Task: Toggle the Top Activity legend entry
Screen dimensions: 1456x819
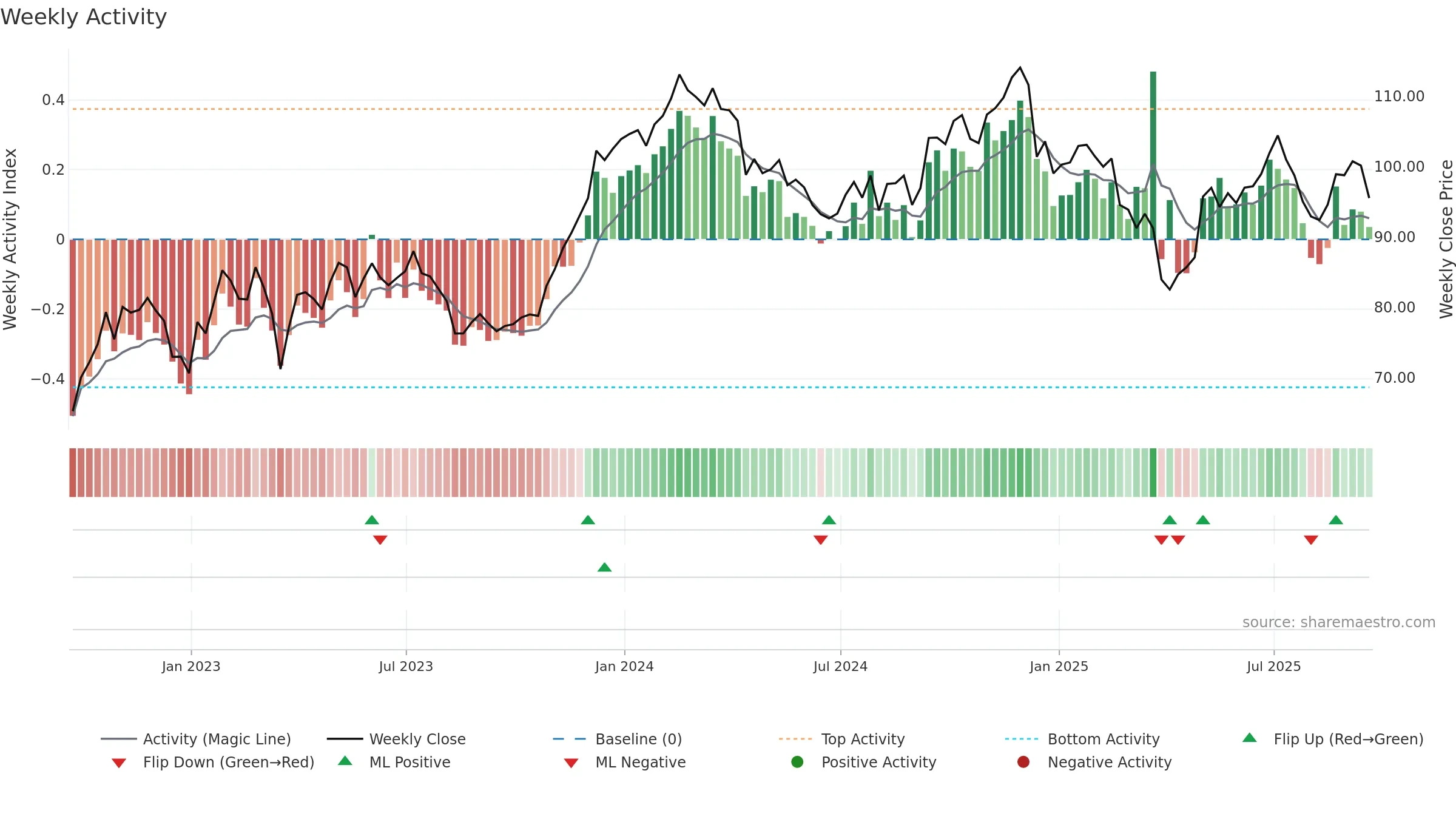Action: pos(841,739)
